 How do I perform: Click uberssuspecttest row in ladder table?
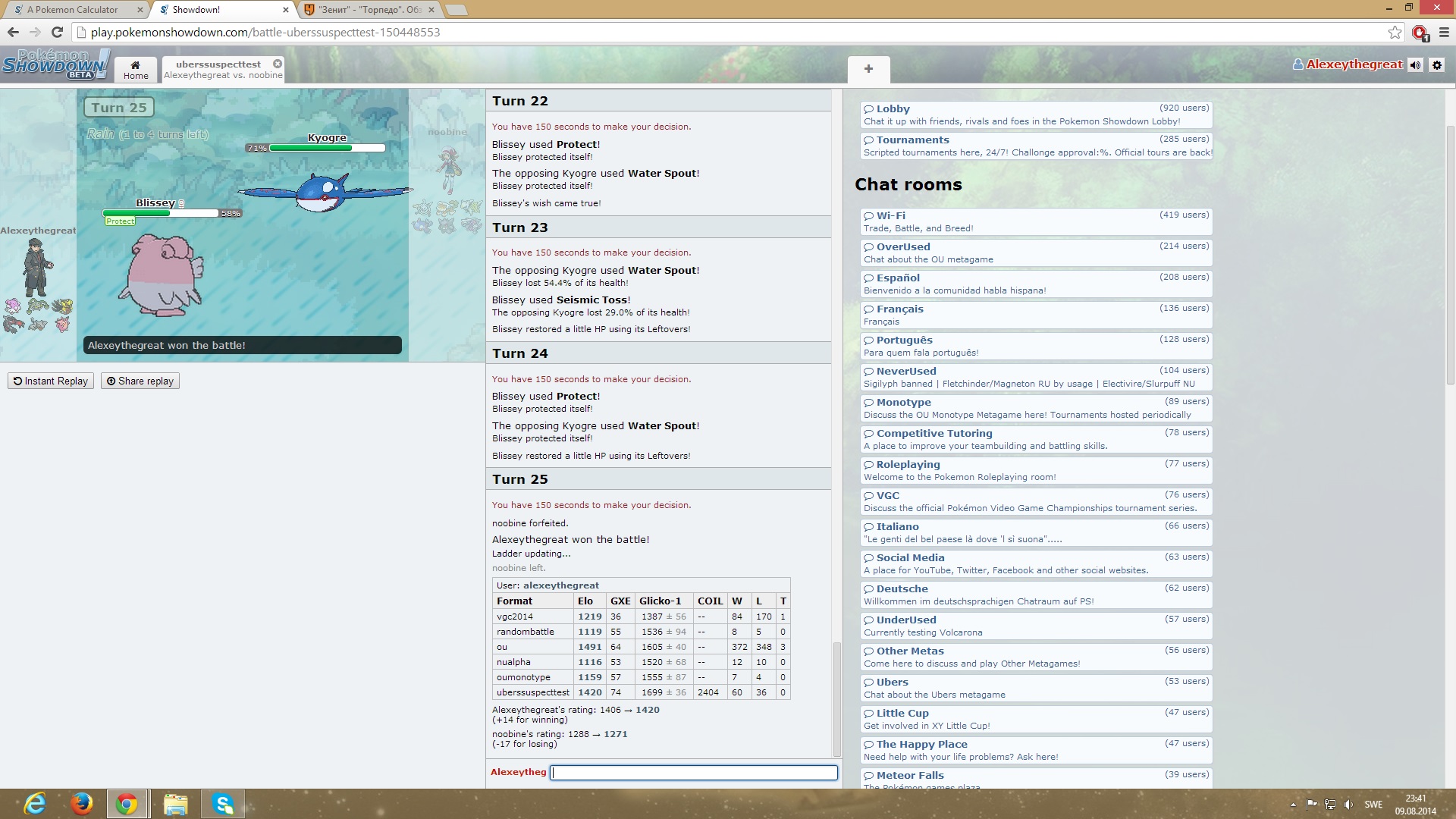pyautogui.click(x=641, y=692)
